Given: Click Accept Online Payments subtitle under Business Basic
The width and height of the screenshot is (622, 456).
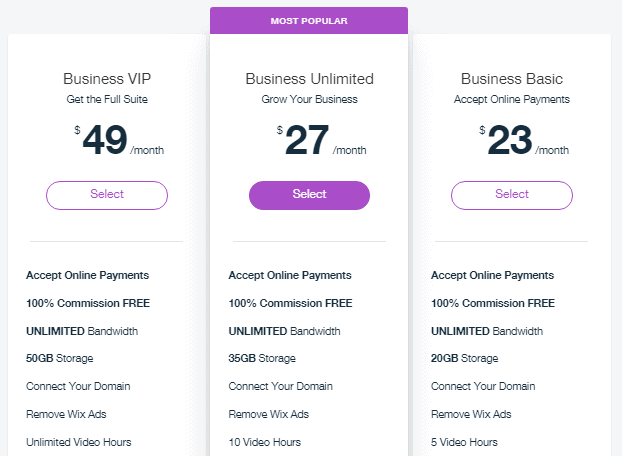Looking at the screenshot, I should coord(511,99).
